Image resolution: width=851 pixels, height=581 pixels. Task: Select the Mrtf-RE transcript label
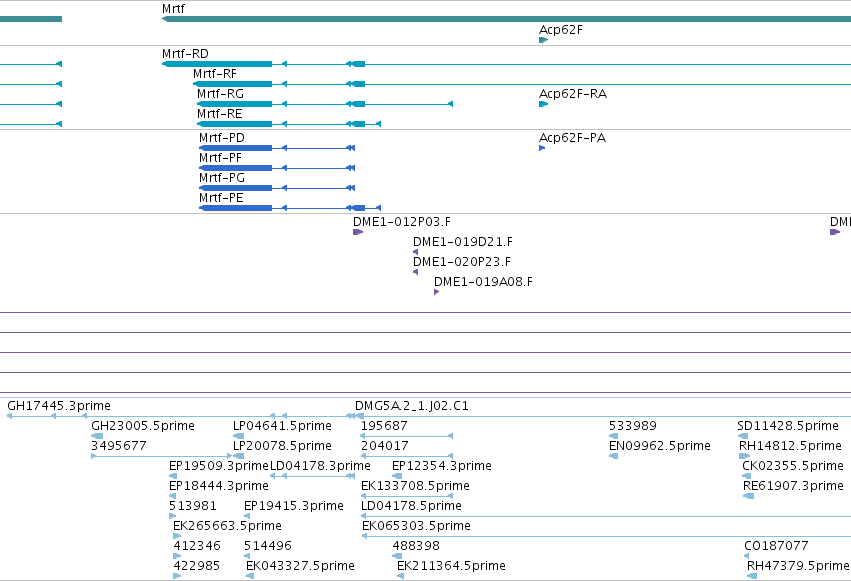tap(220, 114)
